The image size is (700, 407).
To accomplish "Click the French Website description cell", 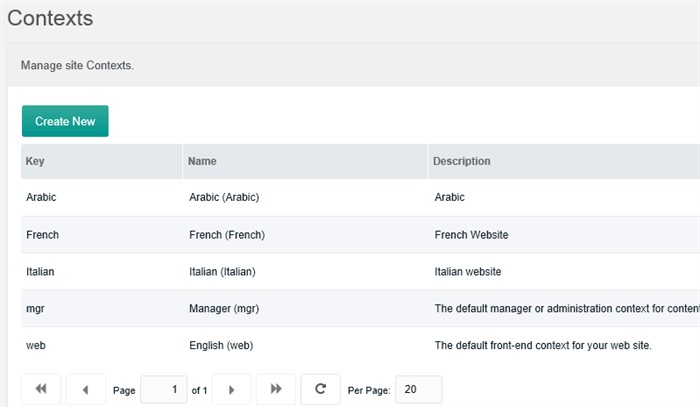I will 472,235.
